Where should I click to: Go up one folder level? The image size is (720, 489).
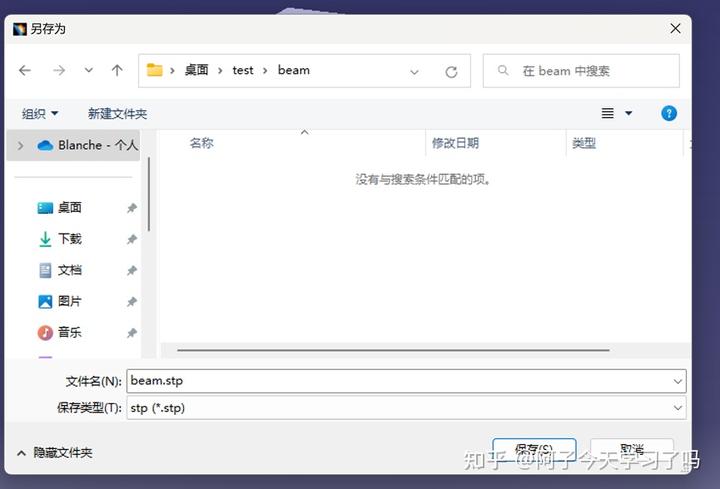point(117,71)
